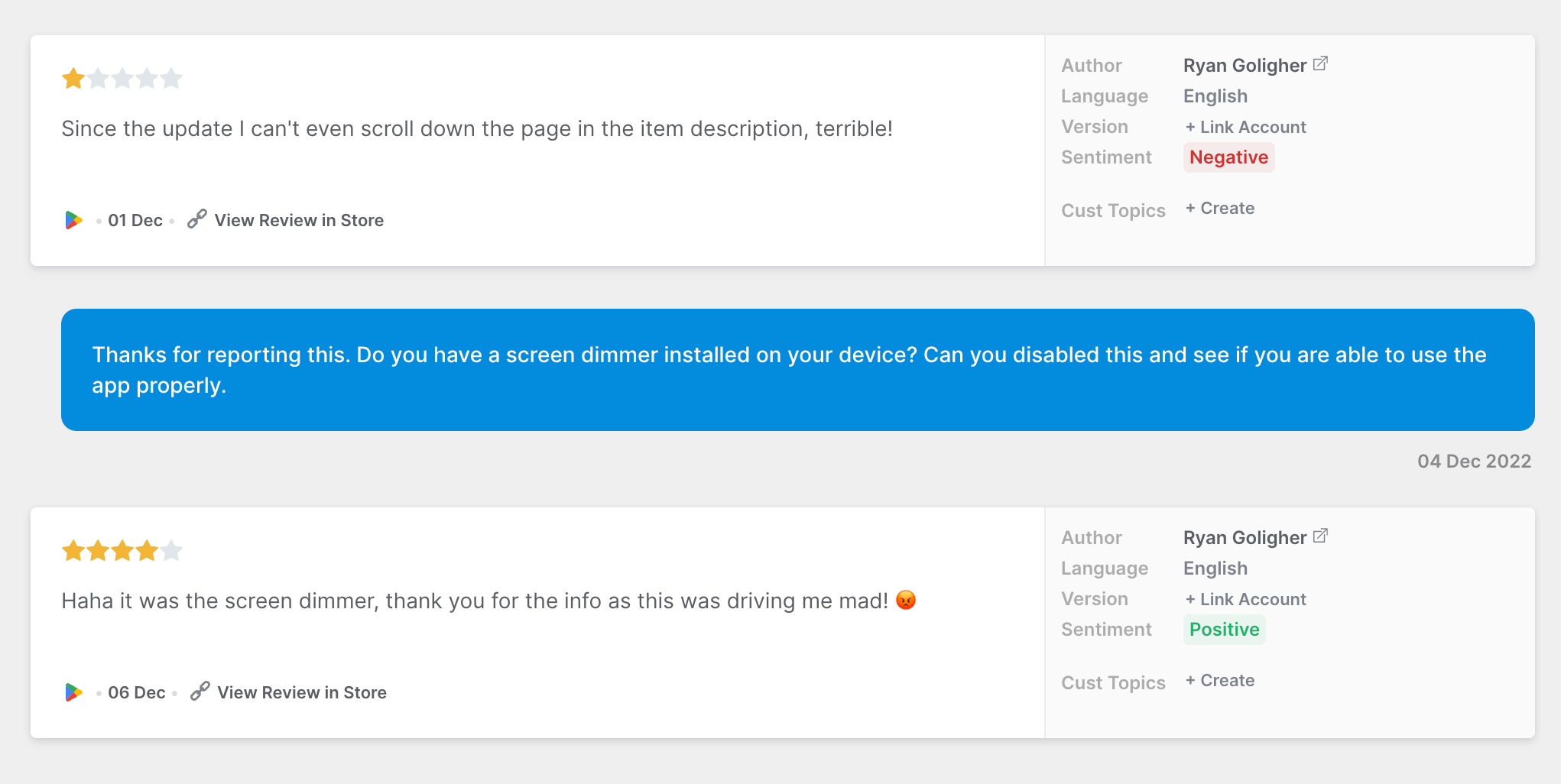1561x784 pixels.
Task: Click the "Author" label in the first review
Action: [x=1092, y=66]
